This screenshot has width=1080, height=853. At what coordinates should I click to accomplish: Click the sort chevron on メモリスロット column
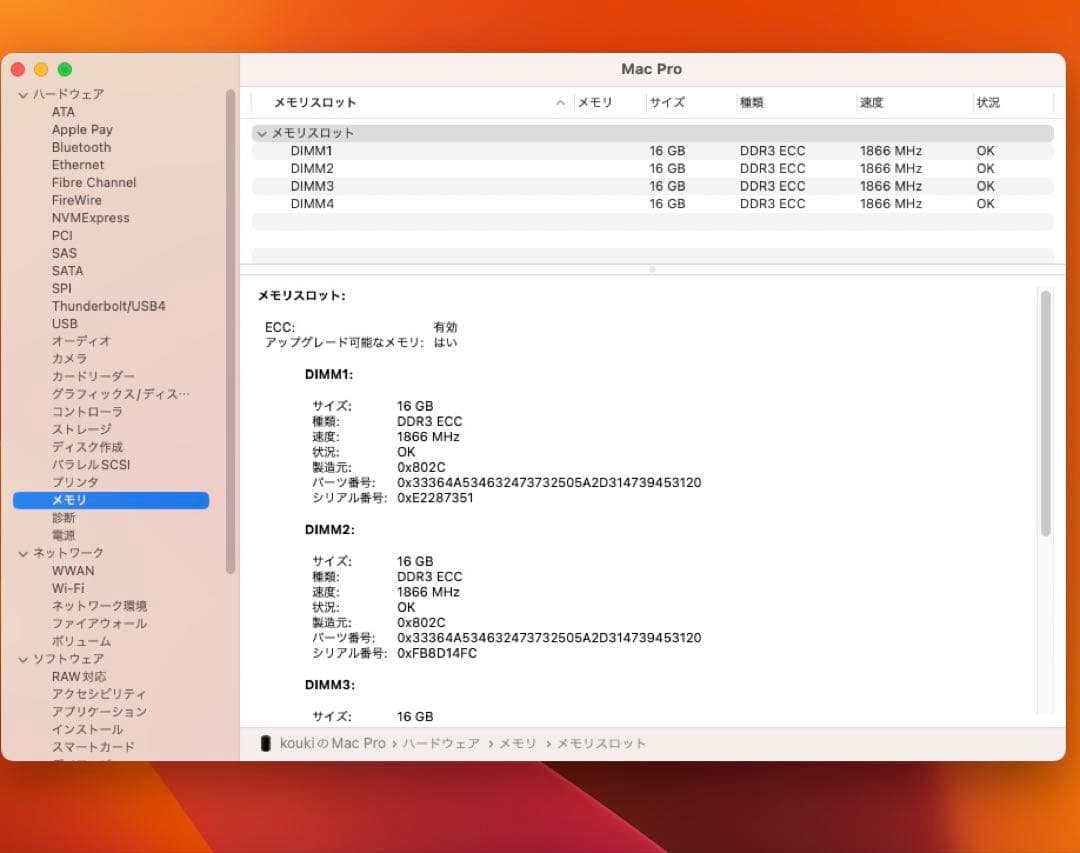click(x=560, y=102)
